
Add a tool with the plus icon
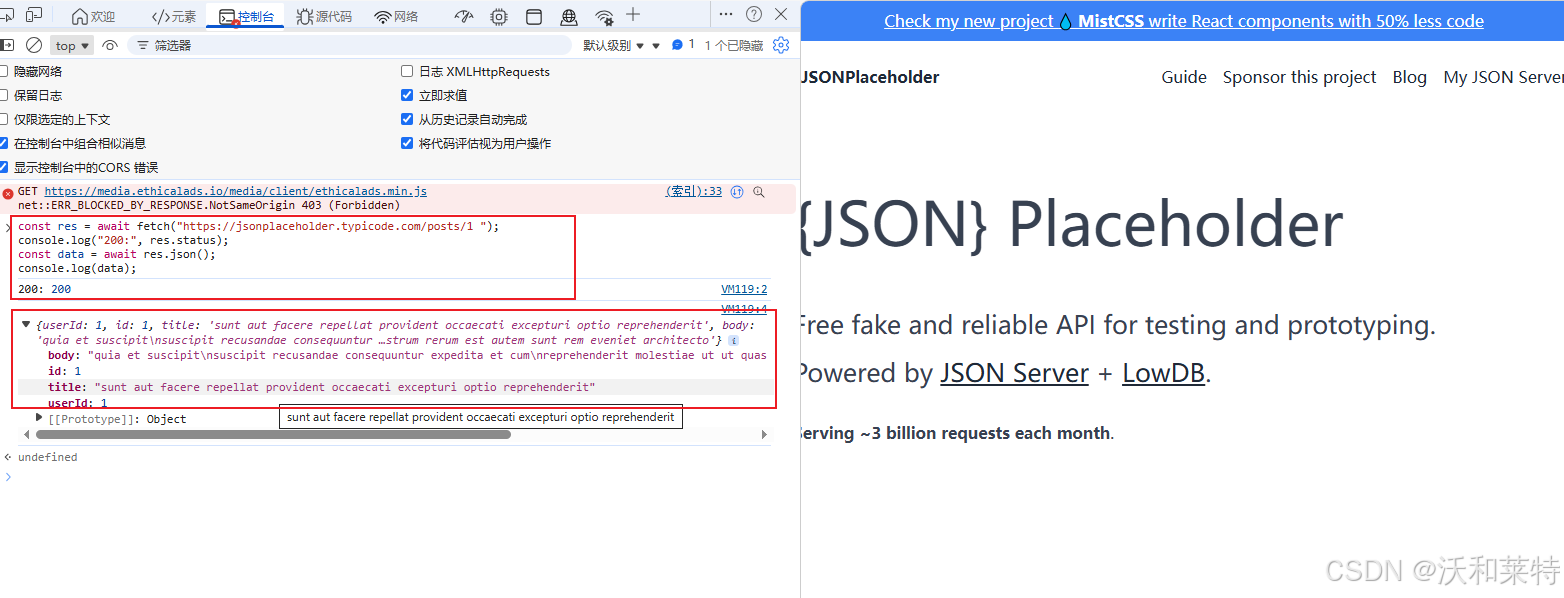point(632,14)
